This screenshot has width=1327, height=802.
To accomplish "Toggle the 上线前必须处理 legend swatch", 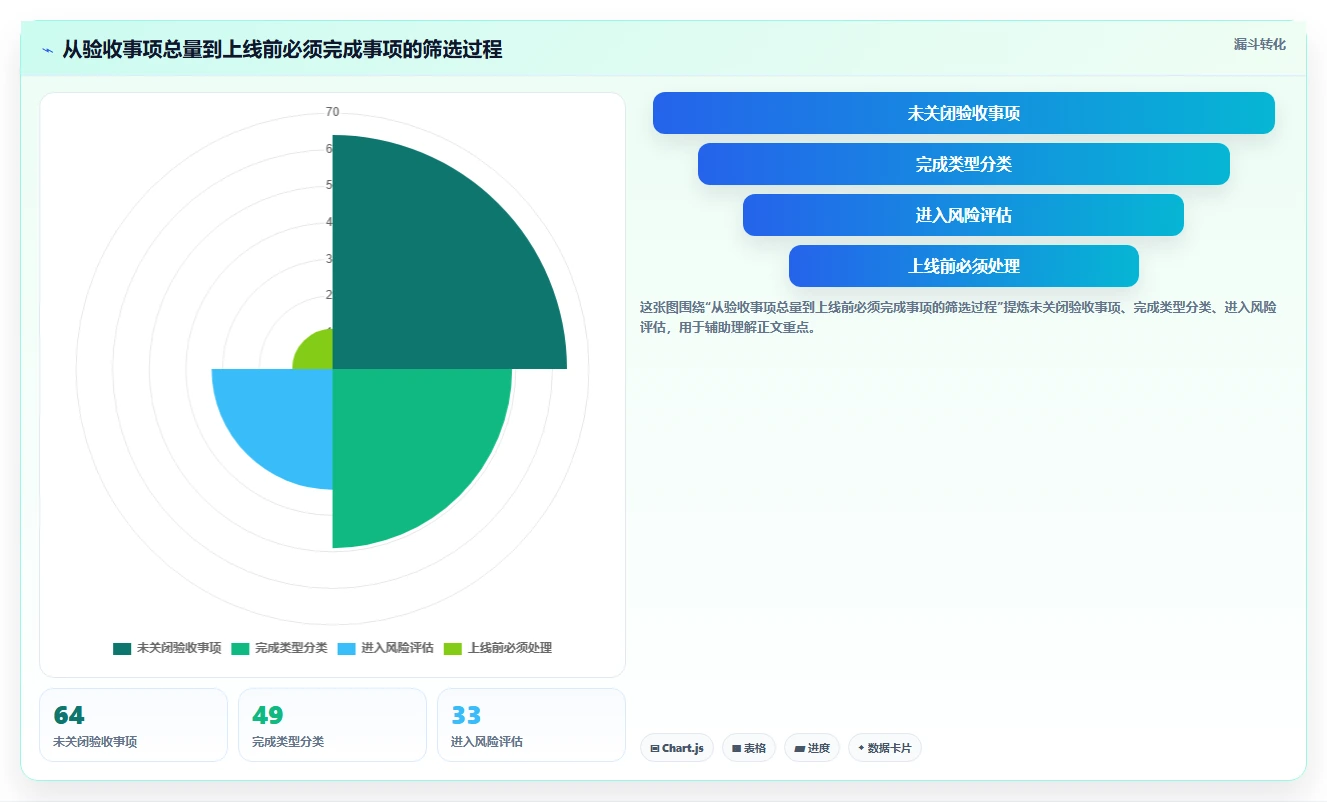I will 453,648.
